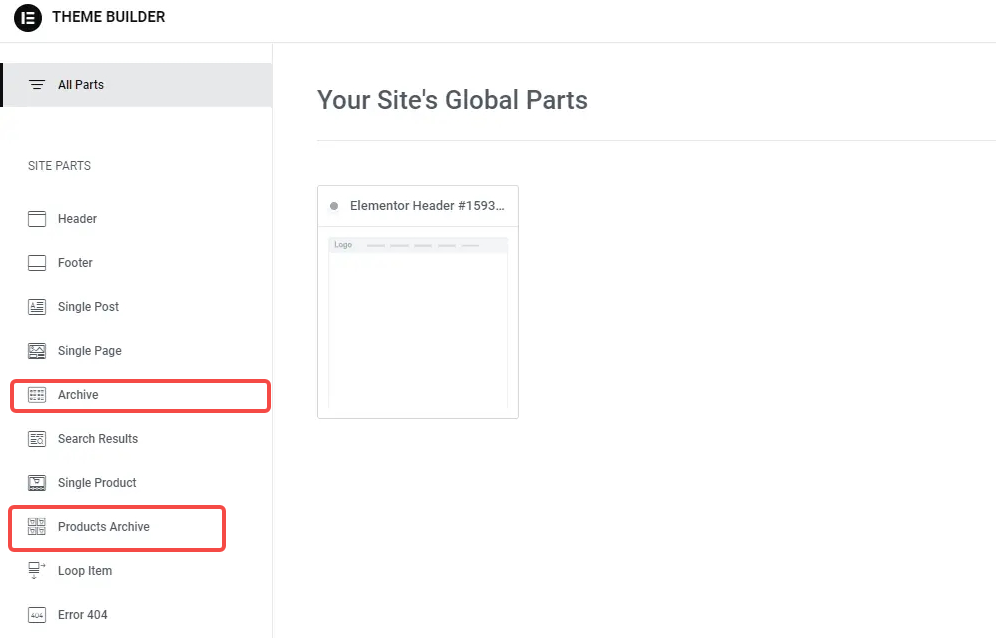Click the gray status dot on header card
This screenshot has width=996, height=638.
[334, 207]
